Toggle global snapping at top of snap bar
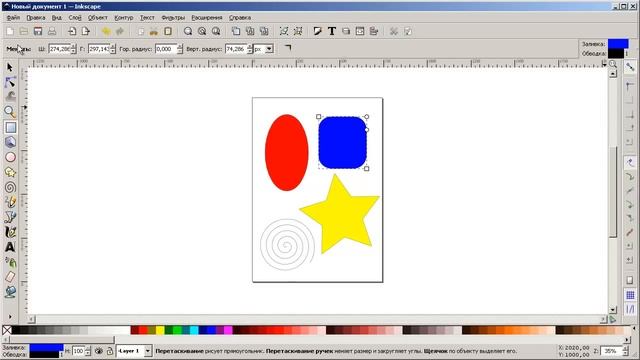This screenshot has height=360, width=640. tap(630, 67)
